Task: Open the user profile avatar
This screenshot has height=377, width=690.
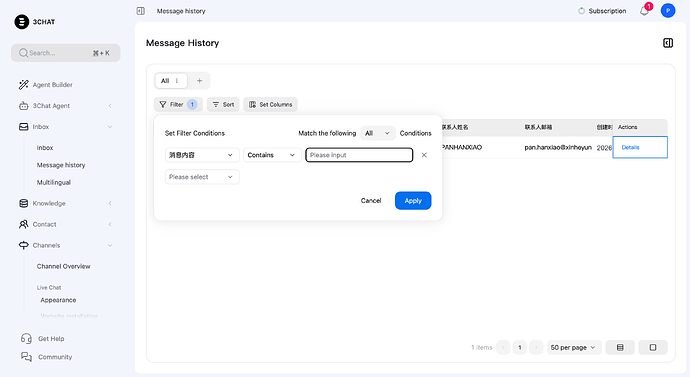Action: [668, 11]
